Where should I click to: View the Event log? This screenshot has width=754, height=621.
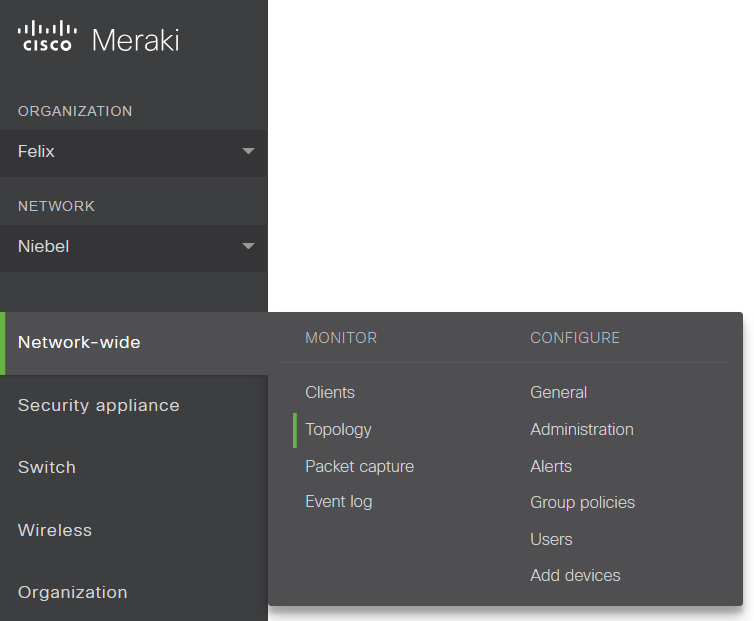pos(338,502)
